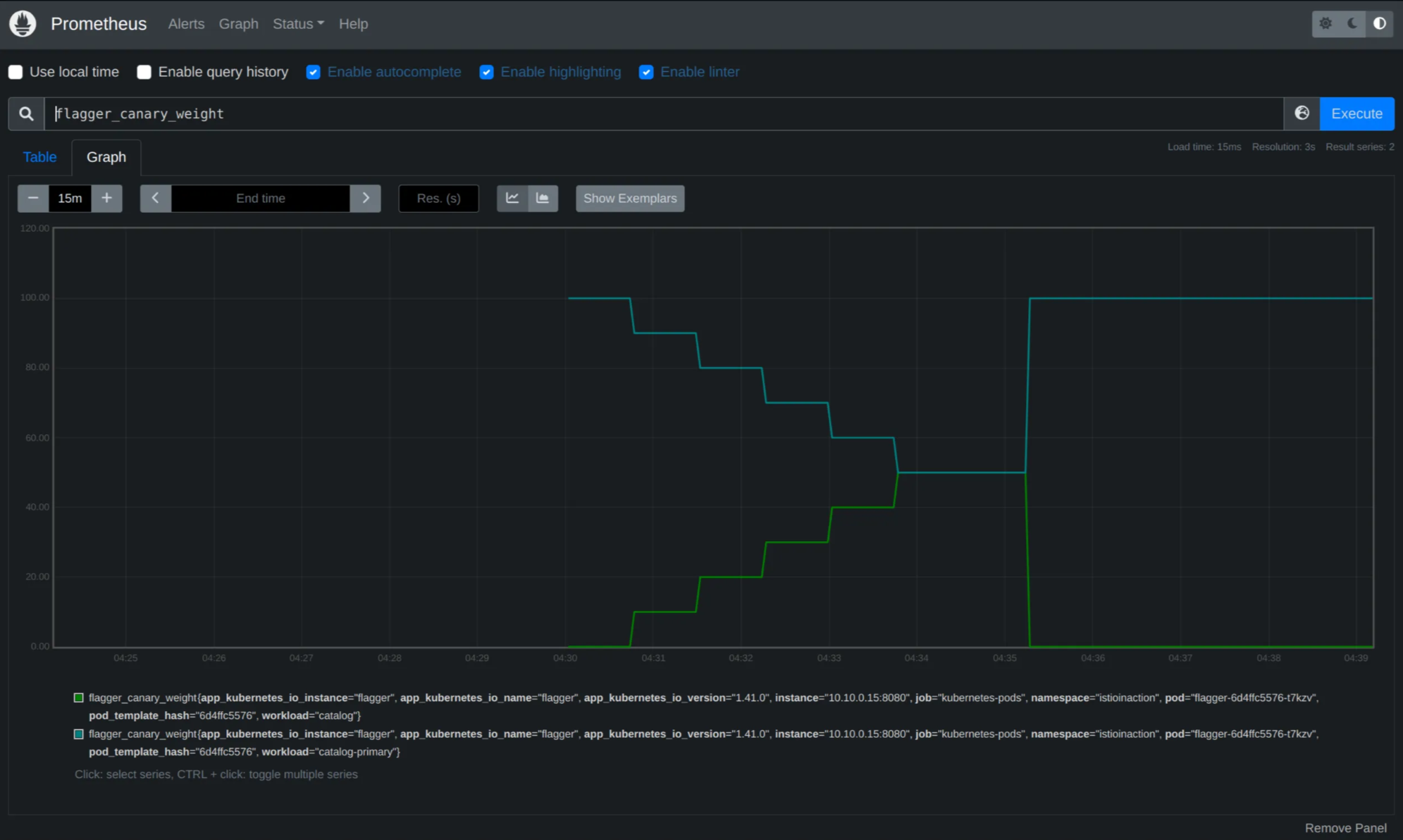Select legend series with workload="catalog-primary"
The image size is (1403, 840).
[x=703, y=743]
